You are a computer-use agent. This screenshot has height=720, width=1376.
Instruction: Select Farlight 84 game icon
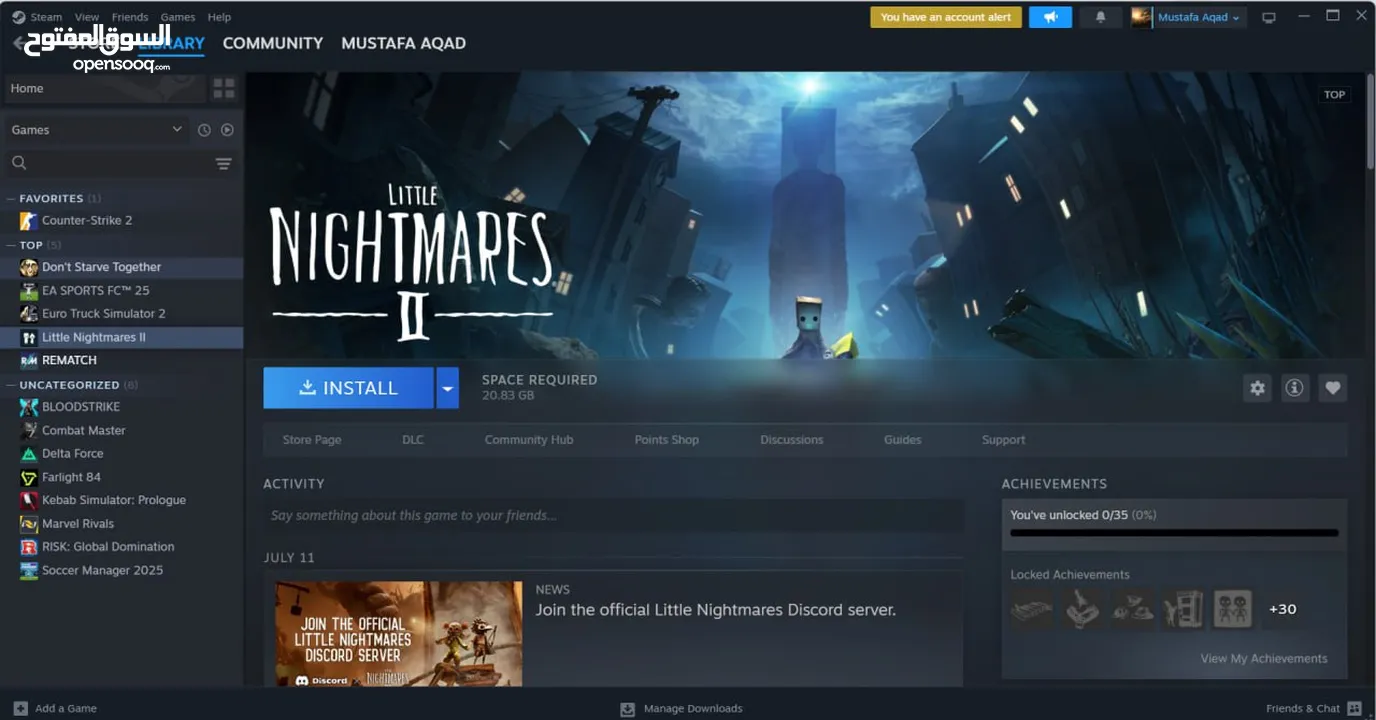tap(29, 477)
